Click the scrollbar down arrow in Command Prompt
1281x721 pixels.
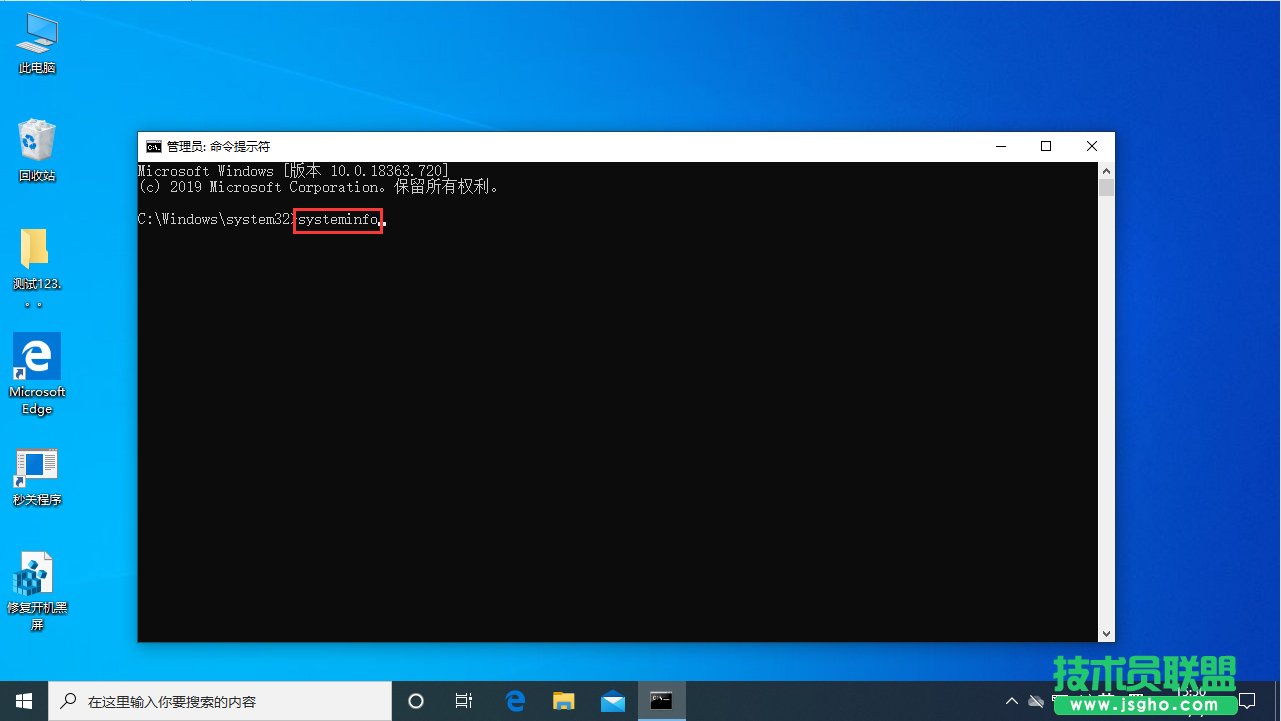[1107, 633]
